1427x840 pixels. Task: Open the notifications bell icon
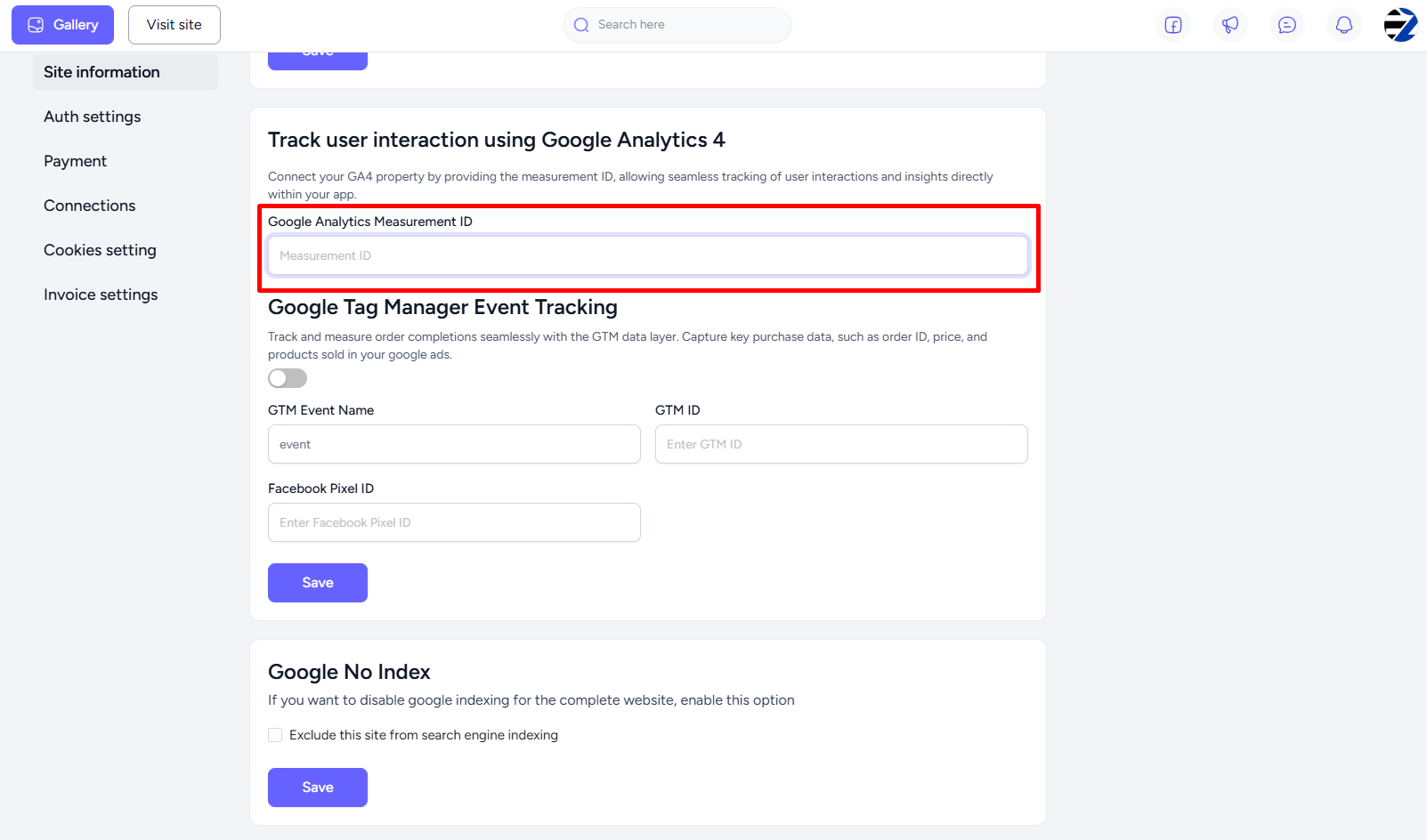tap(1344, 25)
